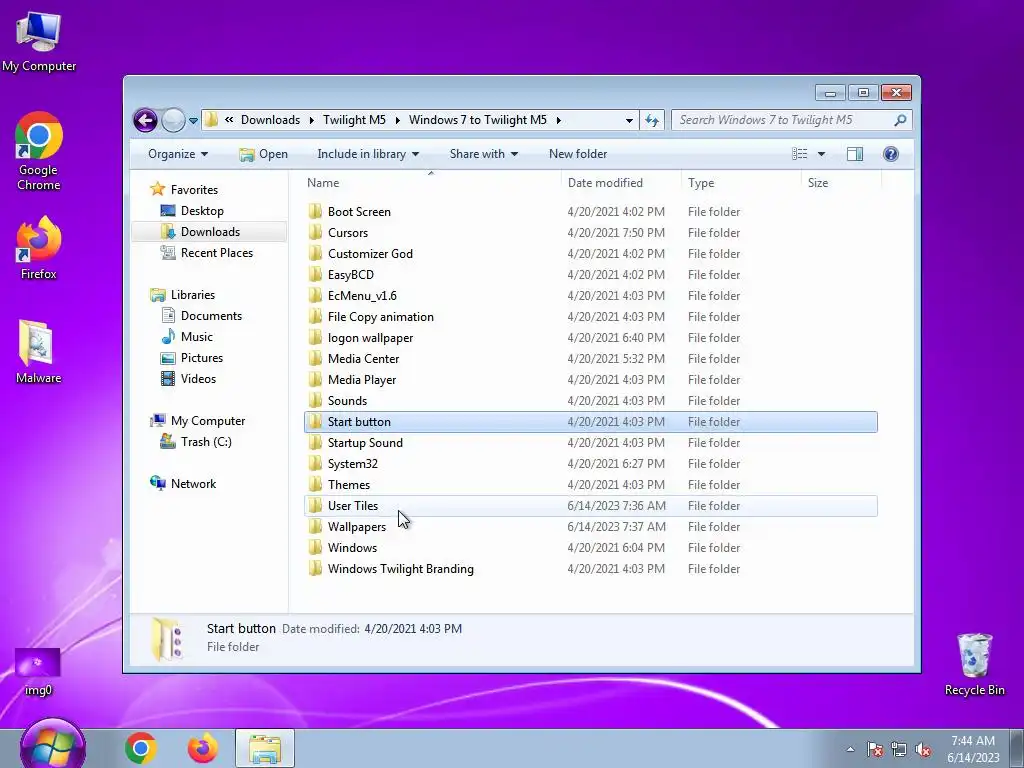Open Desktop in the navigation pane

pyautogui.click(x=202, y=211)
